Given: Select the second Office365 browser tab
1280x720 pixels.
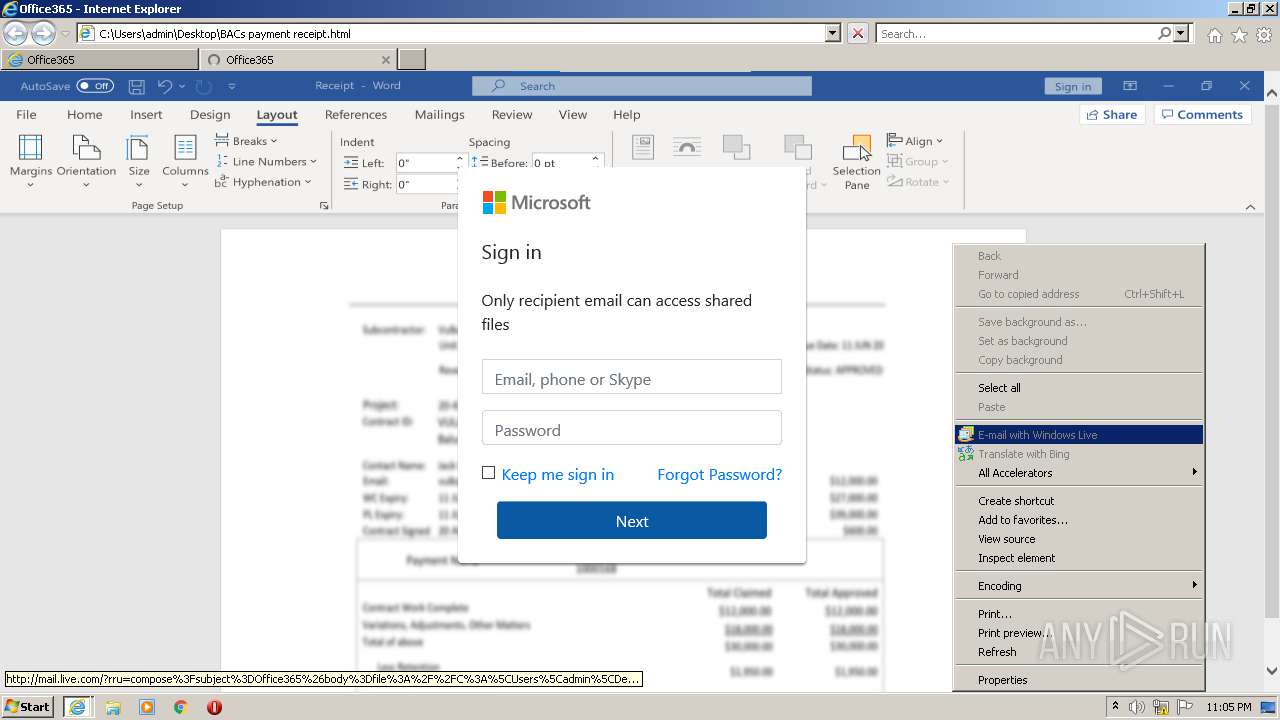Looking at the screenshot, I should point(299,60).
